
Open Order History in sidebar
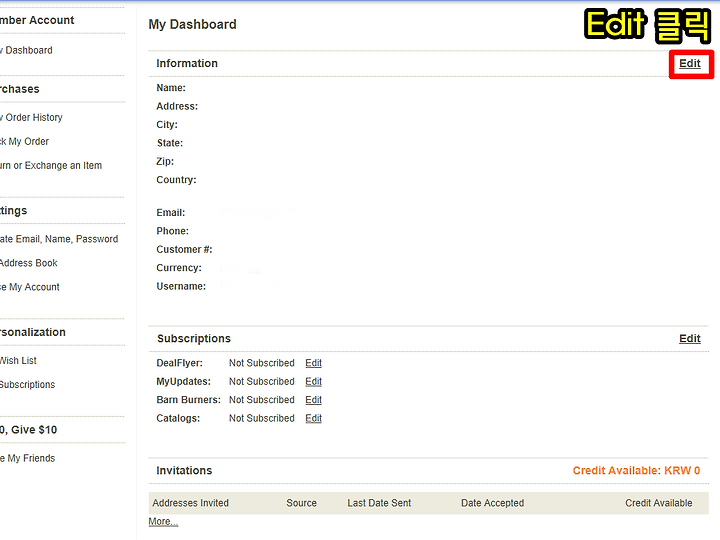(x=31, y=118)
